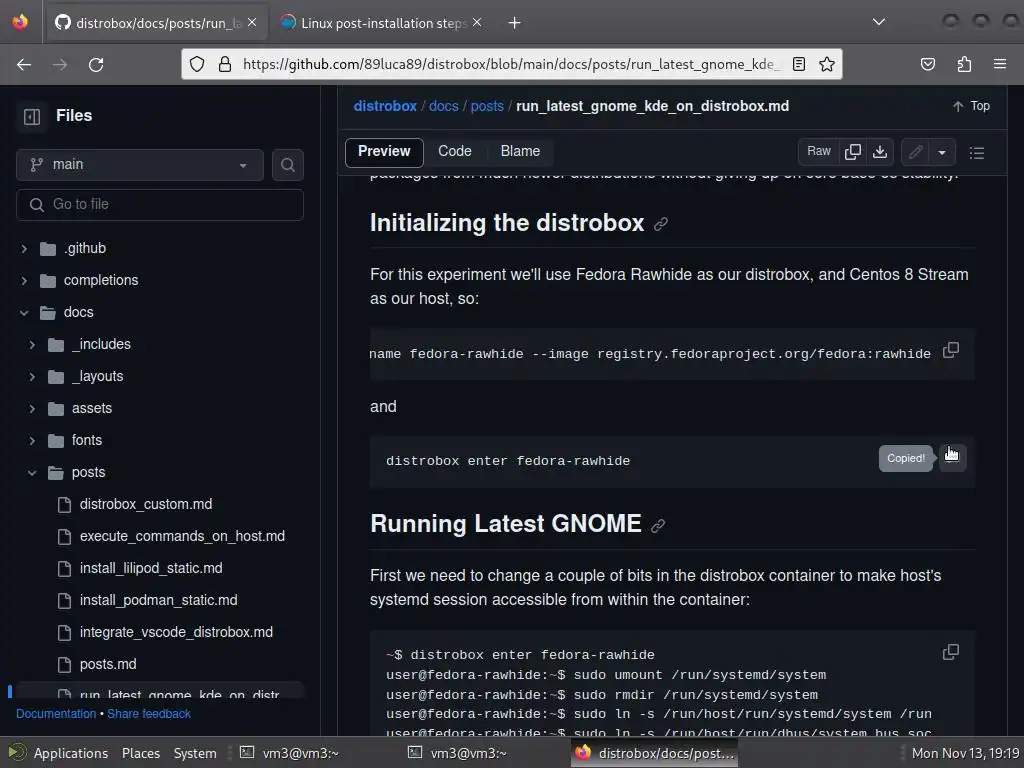Follow the docs breadcrumb link
The height and width of the screenshot is (768, 1024).
point(443,106)
